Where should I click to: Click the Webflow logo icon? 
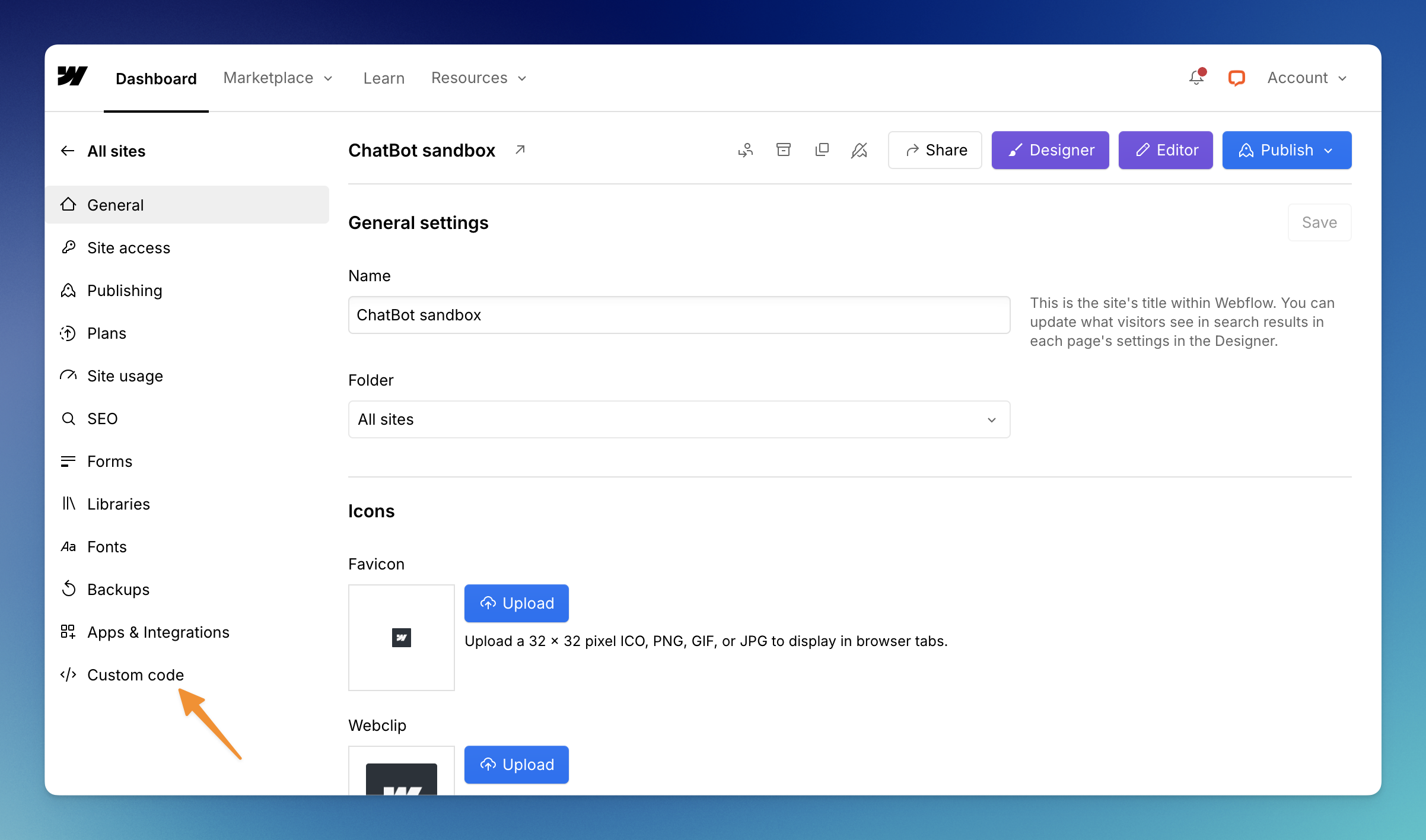(x=72, y=77)
